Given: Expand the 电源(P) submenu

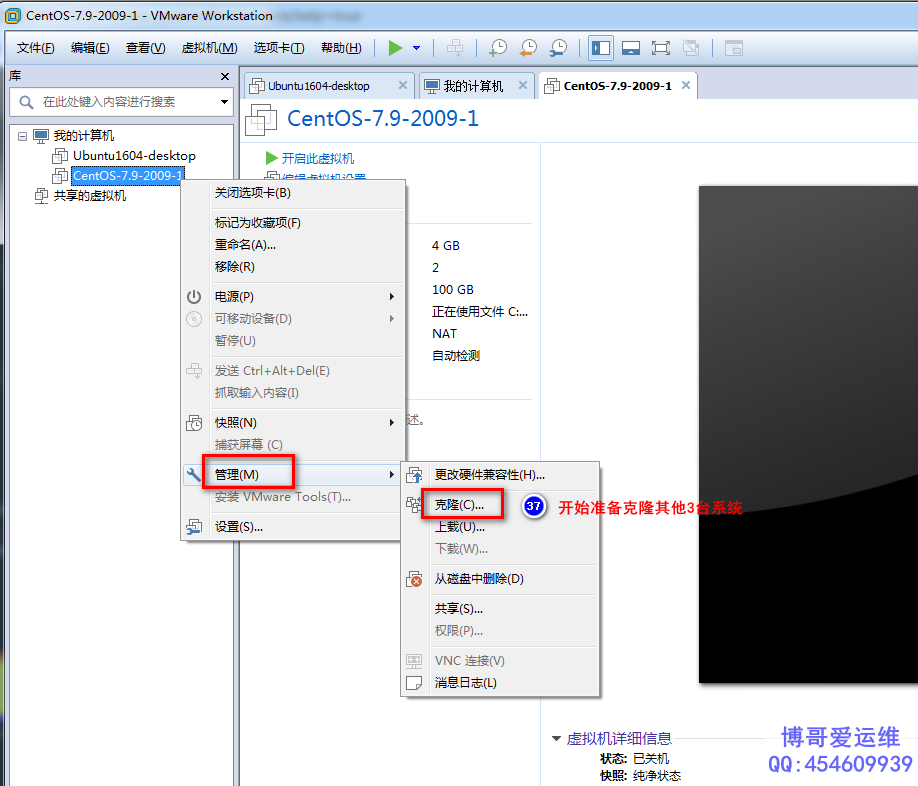Looking at the screenshot, I should [x=293, y=297].
